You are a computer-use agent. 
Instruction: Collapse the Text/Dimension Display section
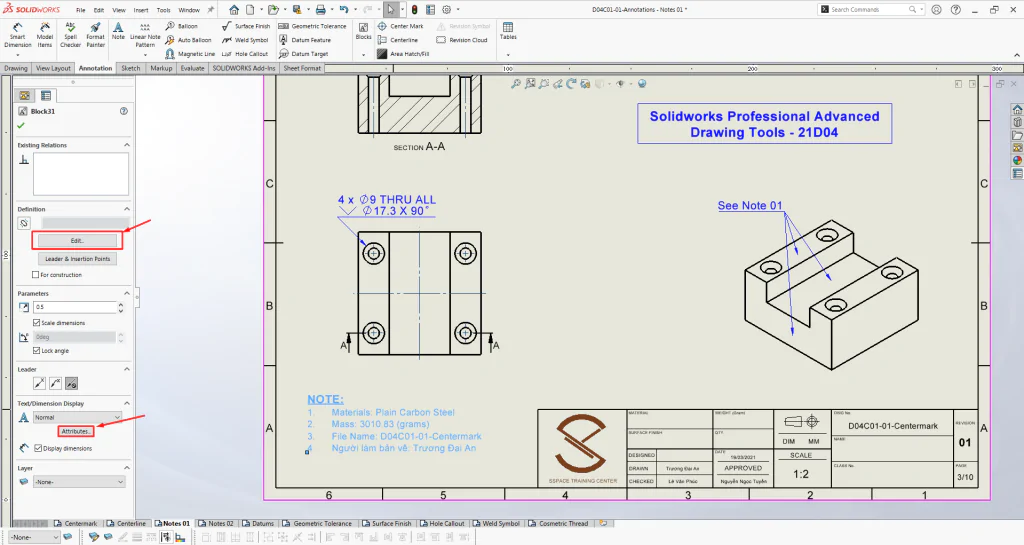point(127,403)
